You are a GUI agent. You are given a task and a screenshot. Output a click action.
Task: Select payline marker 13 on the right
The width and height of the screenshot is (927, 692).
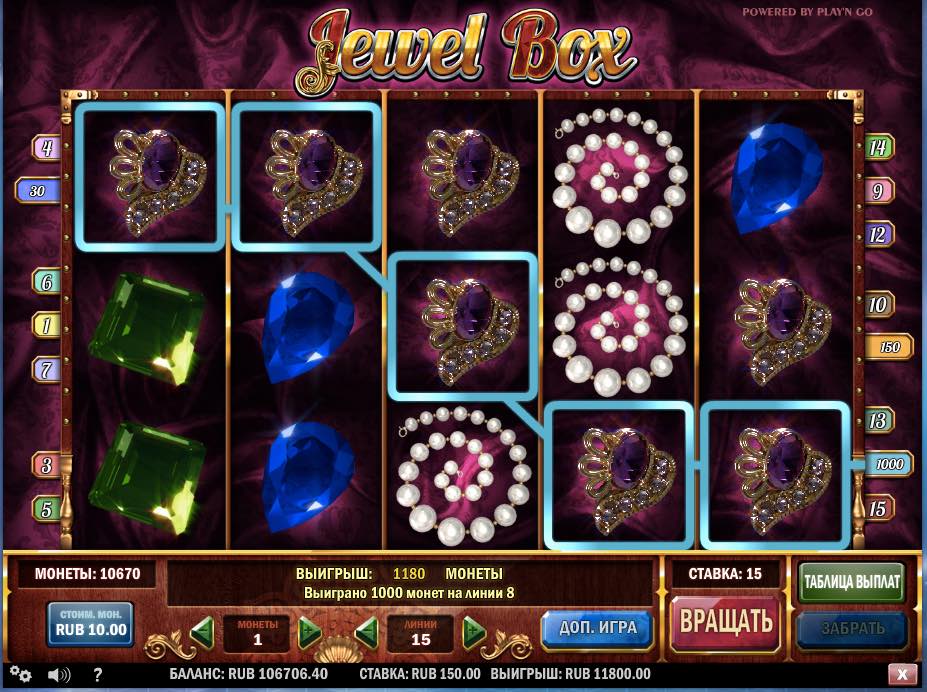879,420
